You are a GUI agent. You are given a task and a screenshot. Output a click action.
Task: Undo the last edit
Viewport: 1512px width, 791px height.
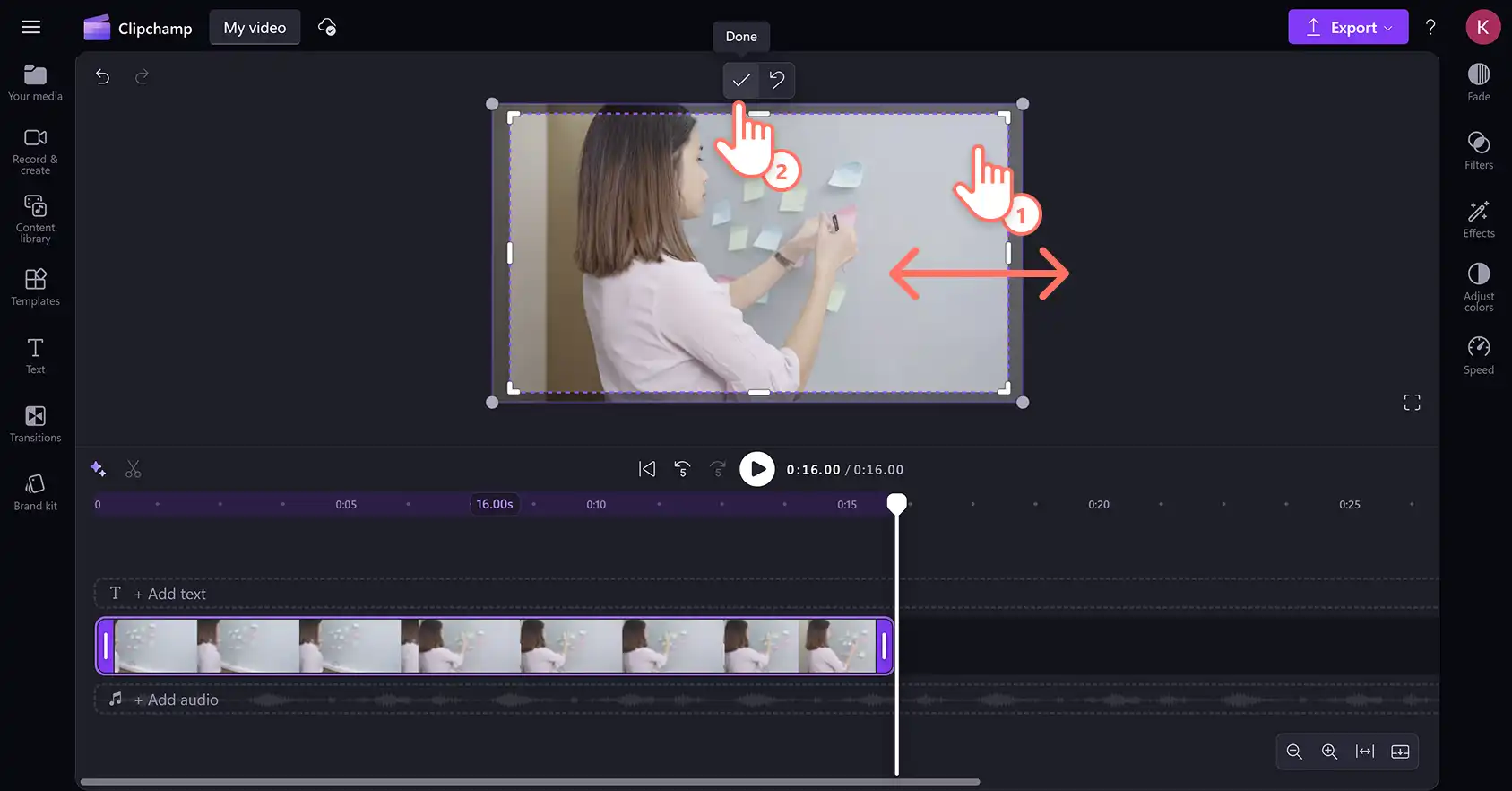pyautogui.click(x=103, y=77)
